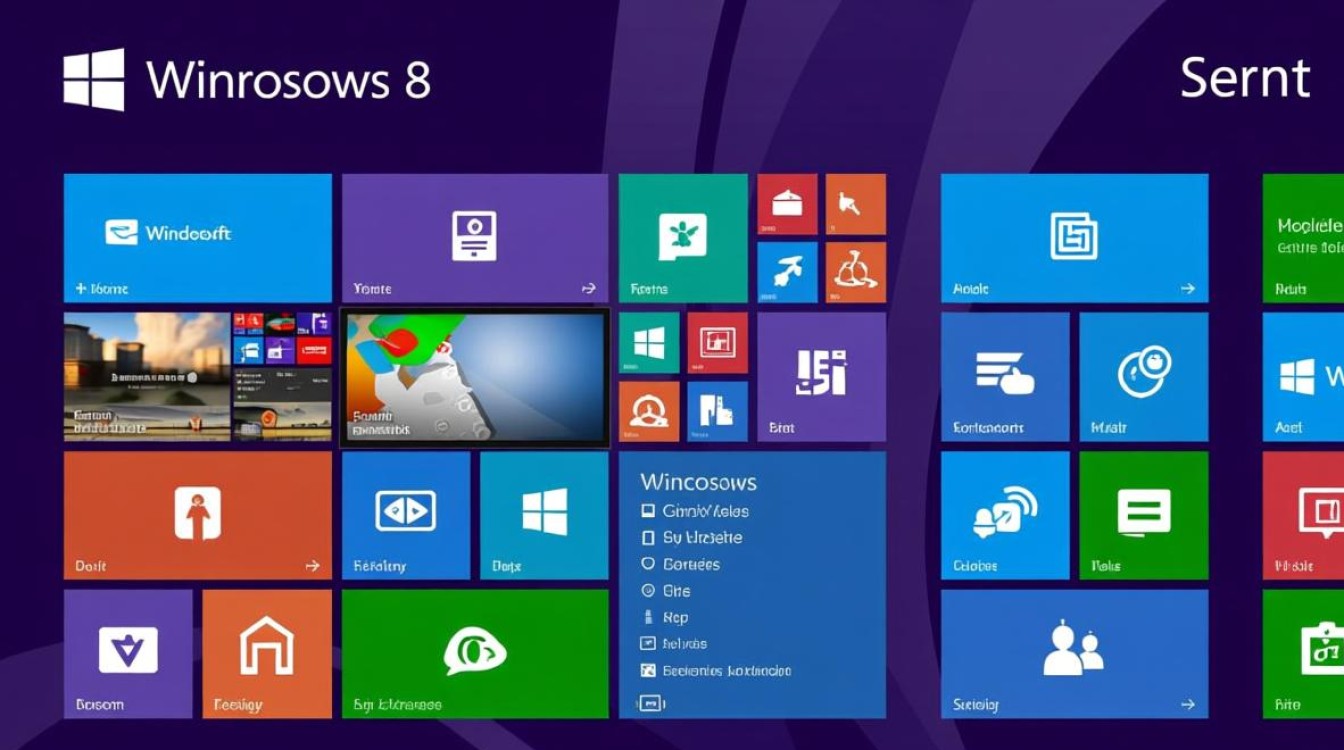Viewport: 1344px width, 750px height.
Task: Click the Rep entry in the Wincosows panel
Action: click(672, 617)
